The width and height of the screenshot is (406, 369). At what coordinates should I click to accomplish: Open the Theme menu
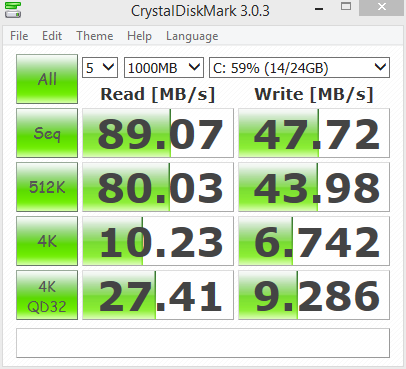[x=95, y=36]
